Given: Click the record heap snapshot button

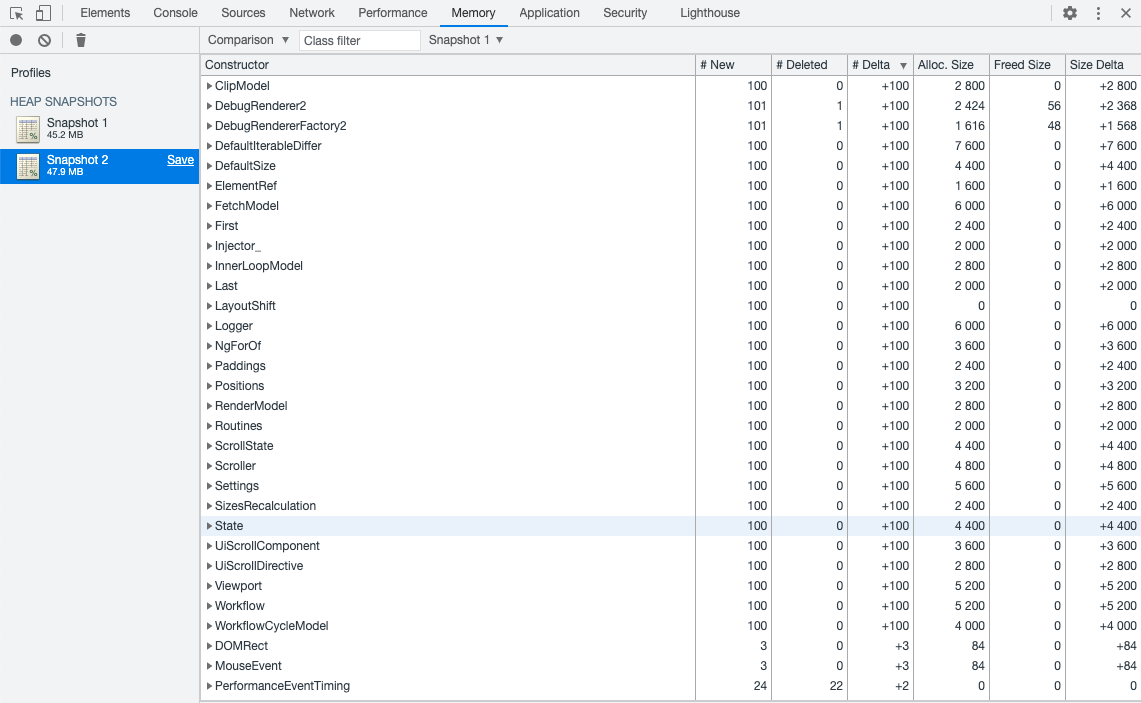Looking at the screenshot, I should [x=16, y=40].
